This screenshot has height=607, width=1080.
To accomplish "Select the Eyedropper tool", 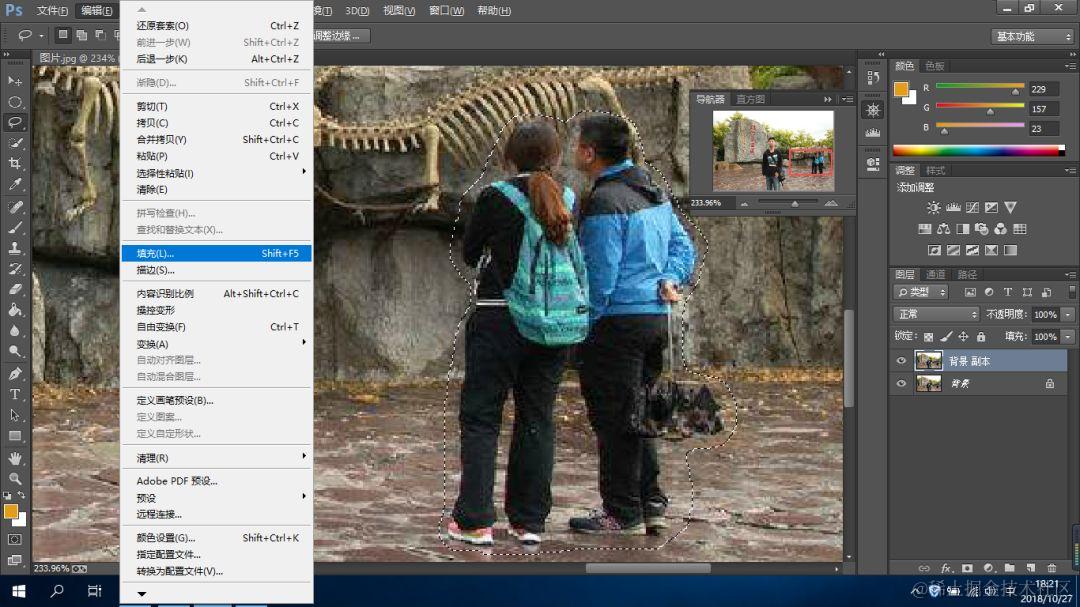I will (x=14, y=185).
